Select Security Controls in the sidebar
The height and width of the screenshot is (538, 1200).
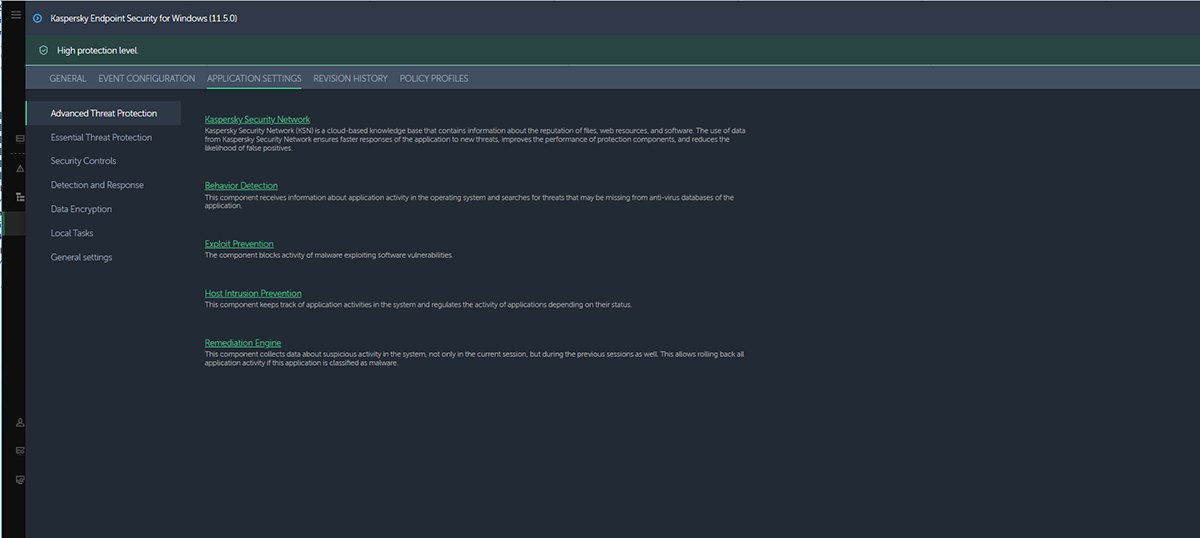tap(83, 161)
